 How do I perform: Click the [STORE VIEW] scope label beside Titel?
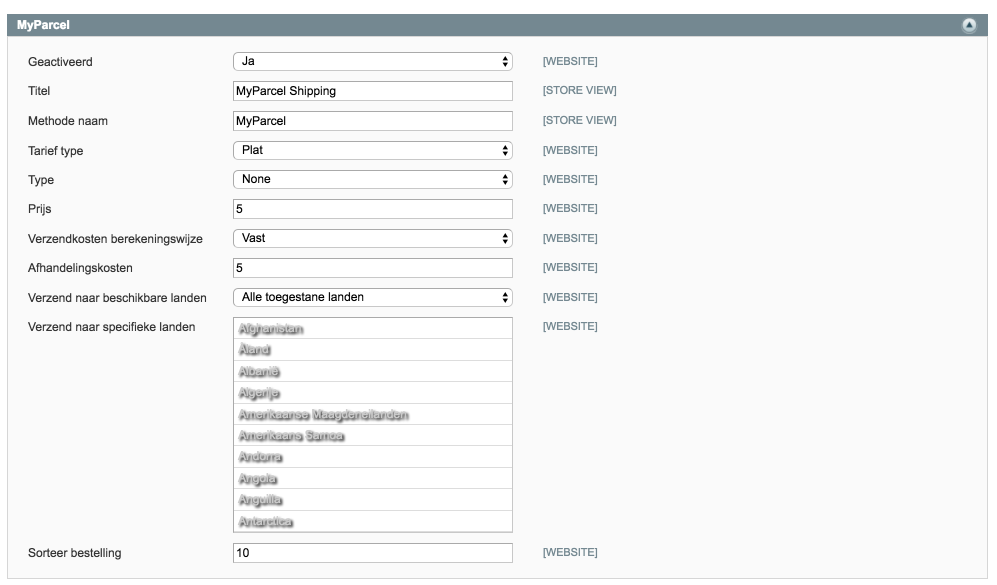[579, 90]
